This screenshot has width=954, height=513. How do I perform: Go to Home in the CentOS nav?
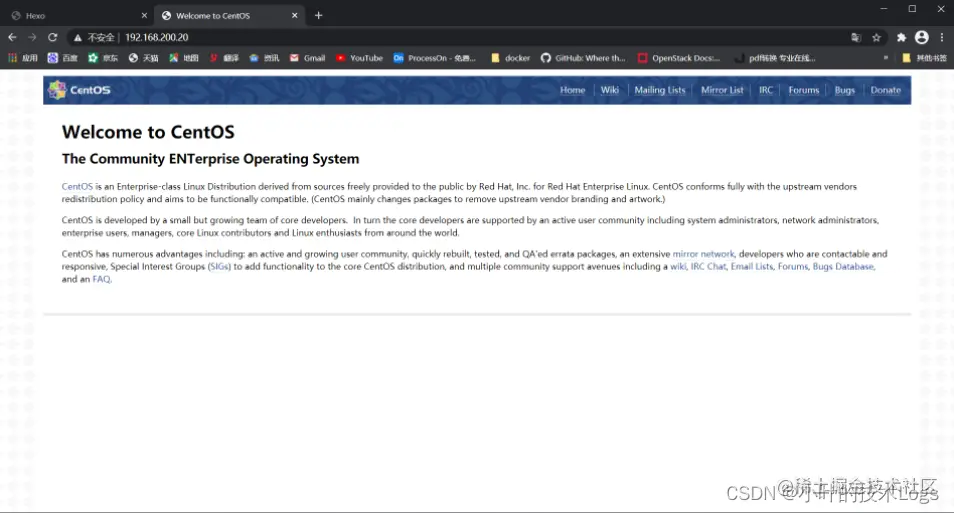[573, 90]
